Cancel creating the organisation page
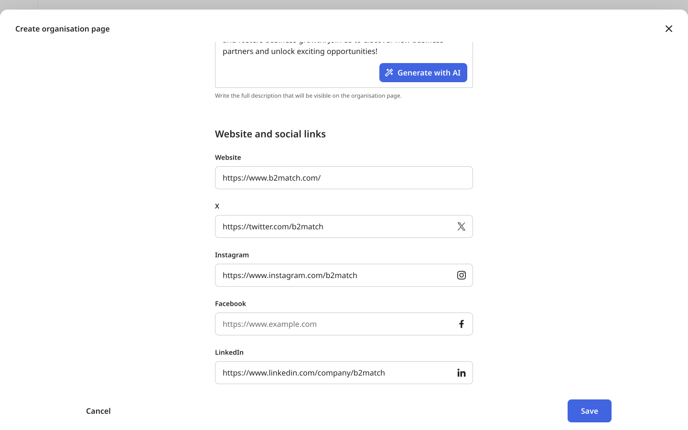This screenshot has height=430, width=688. (x=98, y=411)
